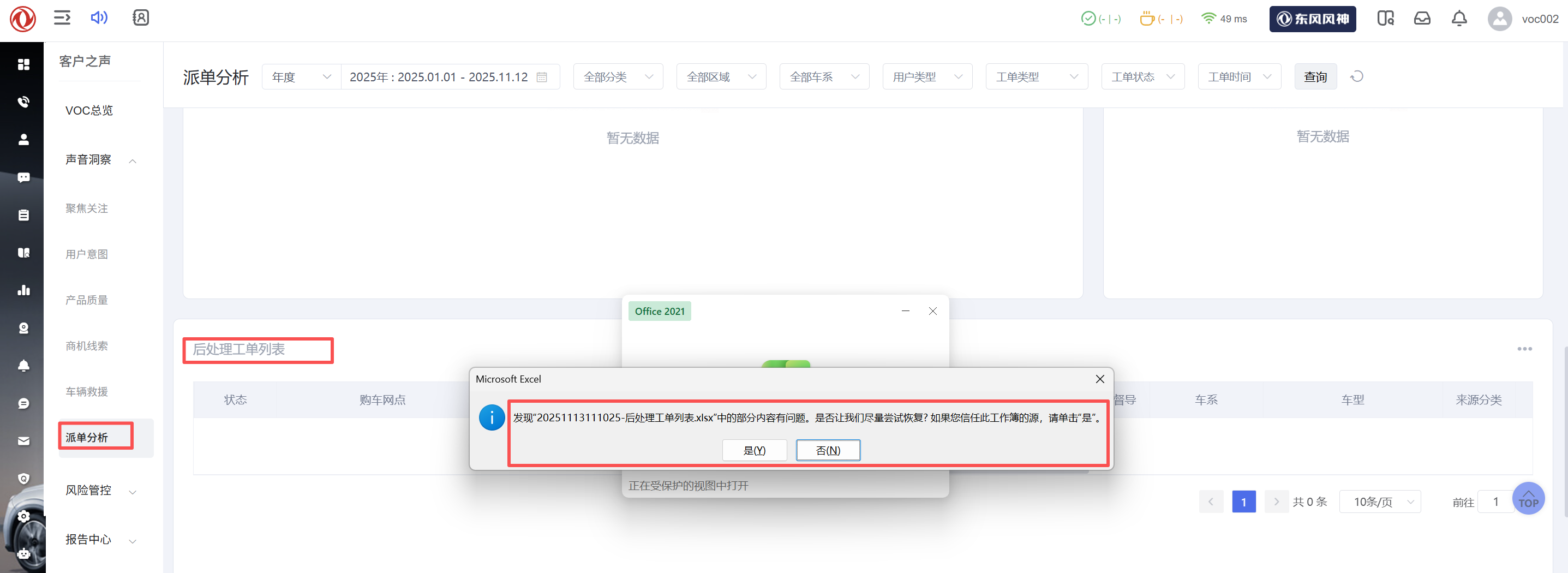
Task: Expand the 风险管控 sidebar section
Action: tap(100, 491)
